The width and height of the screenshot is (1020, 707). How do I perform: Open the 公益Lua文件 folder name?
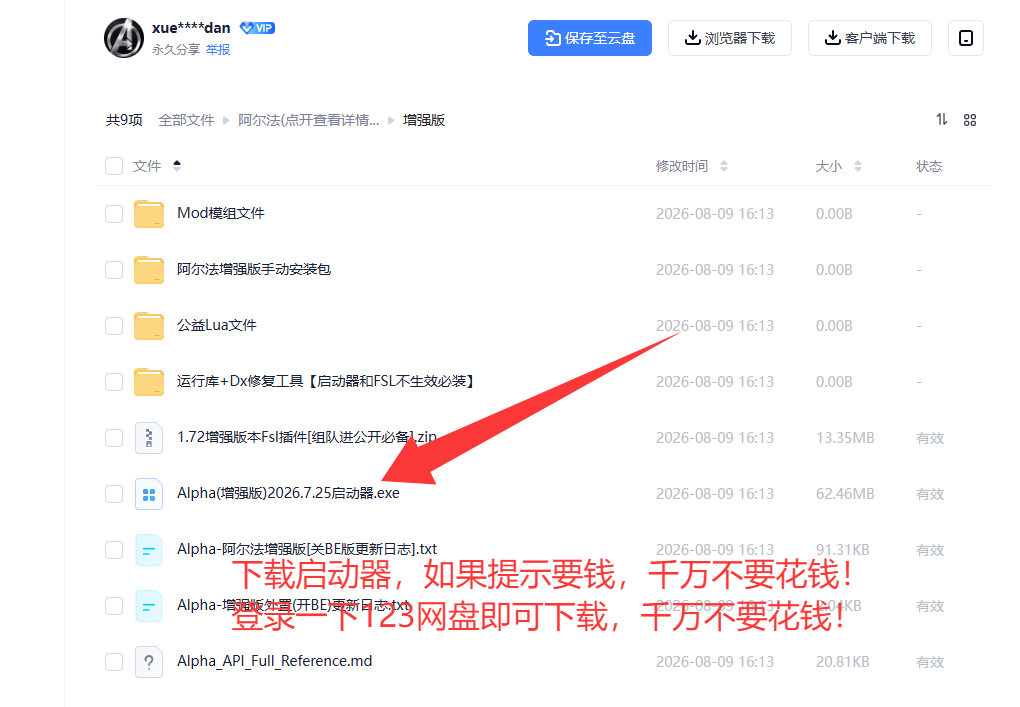click(217, 325)
